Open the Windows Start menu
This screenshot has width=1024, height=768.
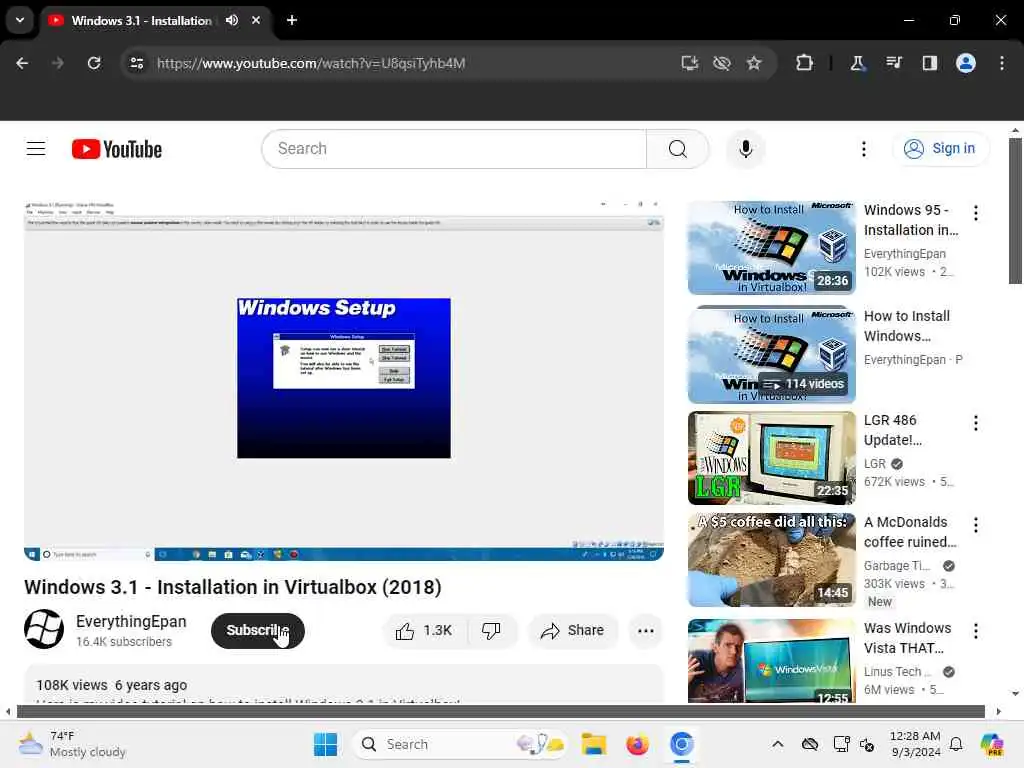(x=325, y=744)
